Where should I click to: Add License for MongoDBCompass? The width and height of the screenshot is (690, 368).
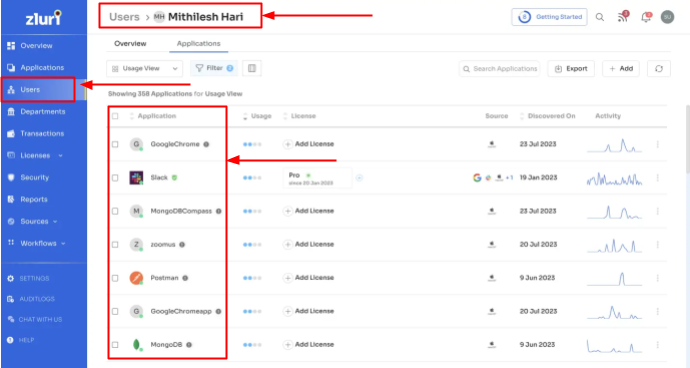coord(309,211)
